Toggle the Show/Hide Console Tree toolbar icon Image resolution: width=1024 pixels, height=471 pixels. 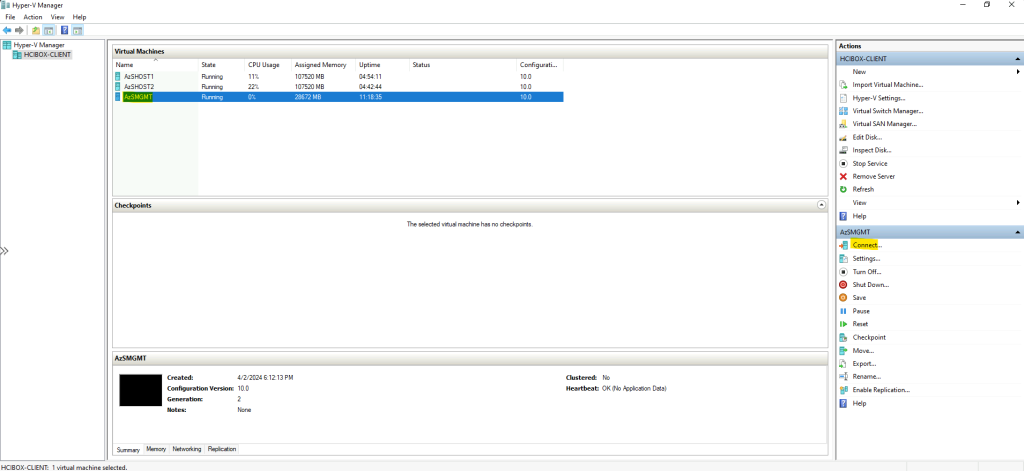48,30
